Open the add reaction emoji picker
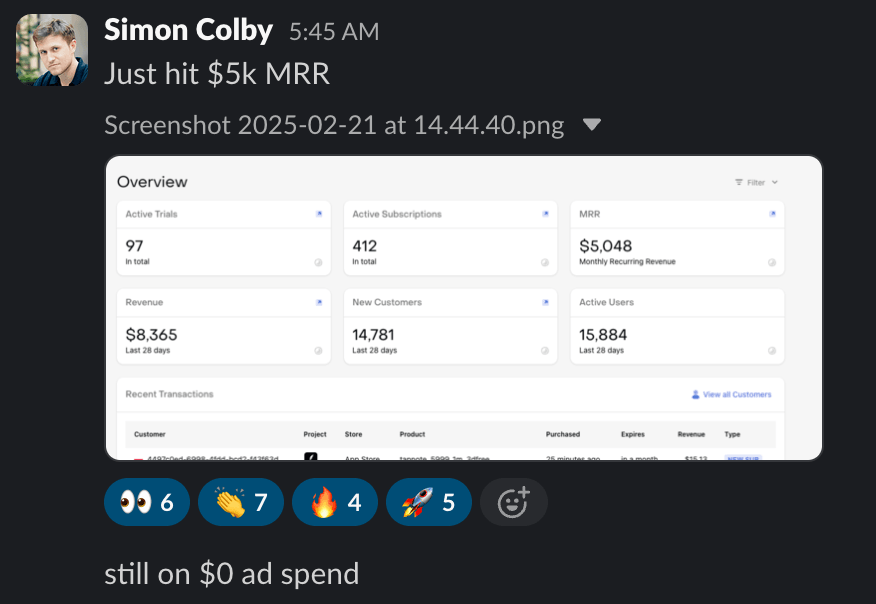 pos(514,502)
